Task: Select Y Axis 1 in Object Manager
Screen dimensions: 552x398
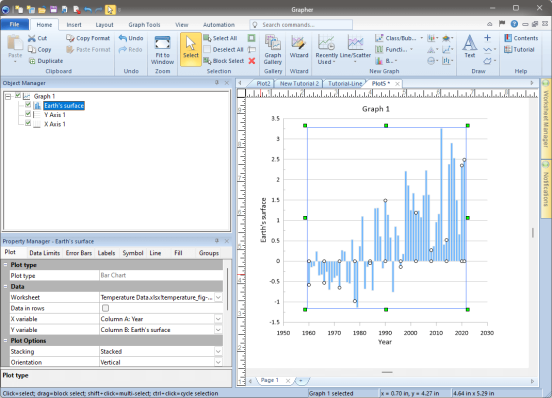Action: [55, 115]
